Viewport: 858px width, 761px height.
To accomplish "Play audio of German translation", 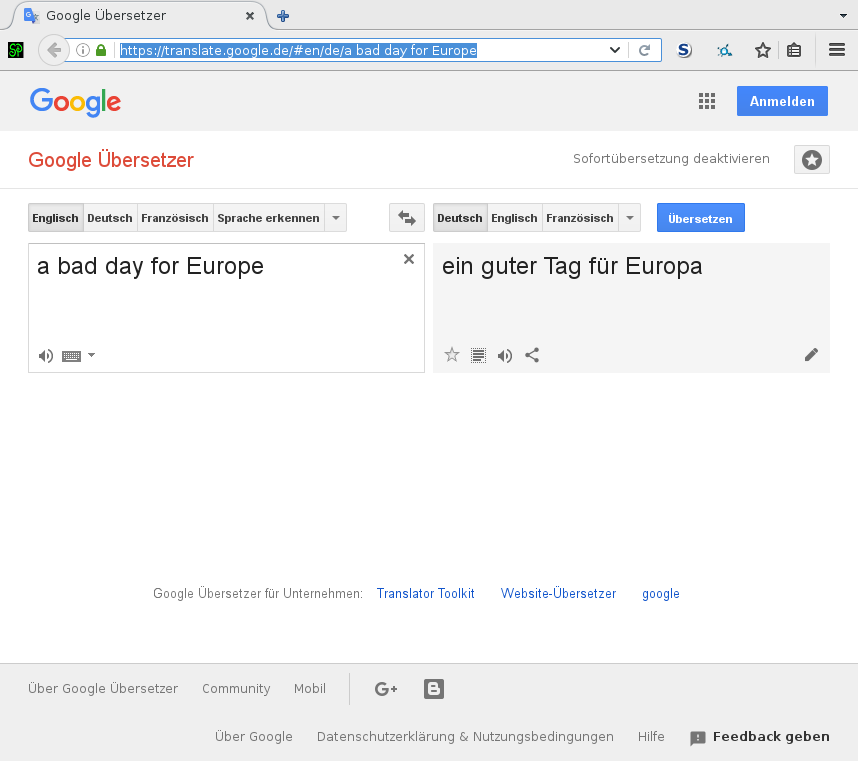I will point(505,356).
